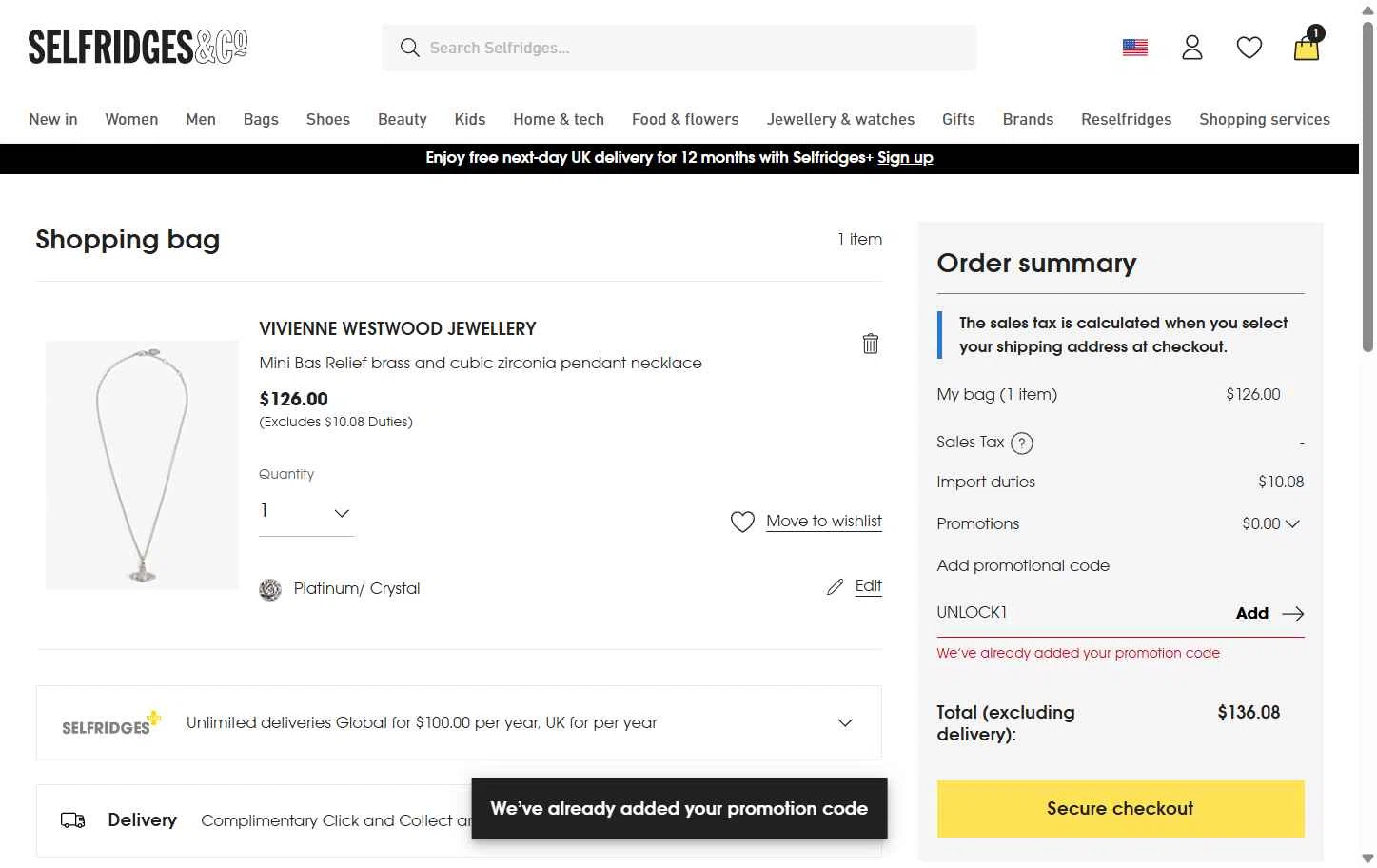Click the Import duties $10.08 value
This screenshot has width=1377, height=868.
tap(1281, 483)
